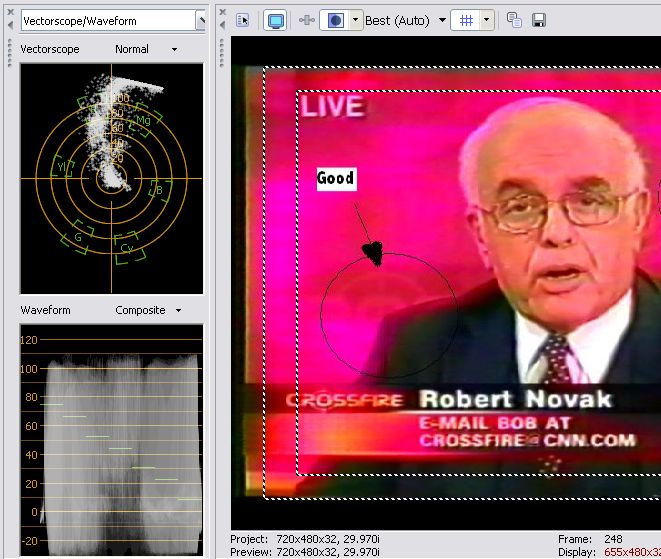Click the preview panel grip handle

(x=222, y=54)
